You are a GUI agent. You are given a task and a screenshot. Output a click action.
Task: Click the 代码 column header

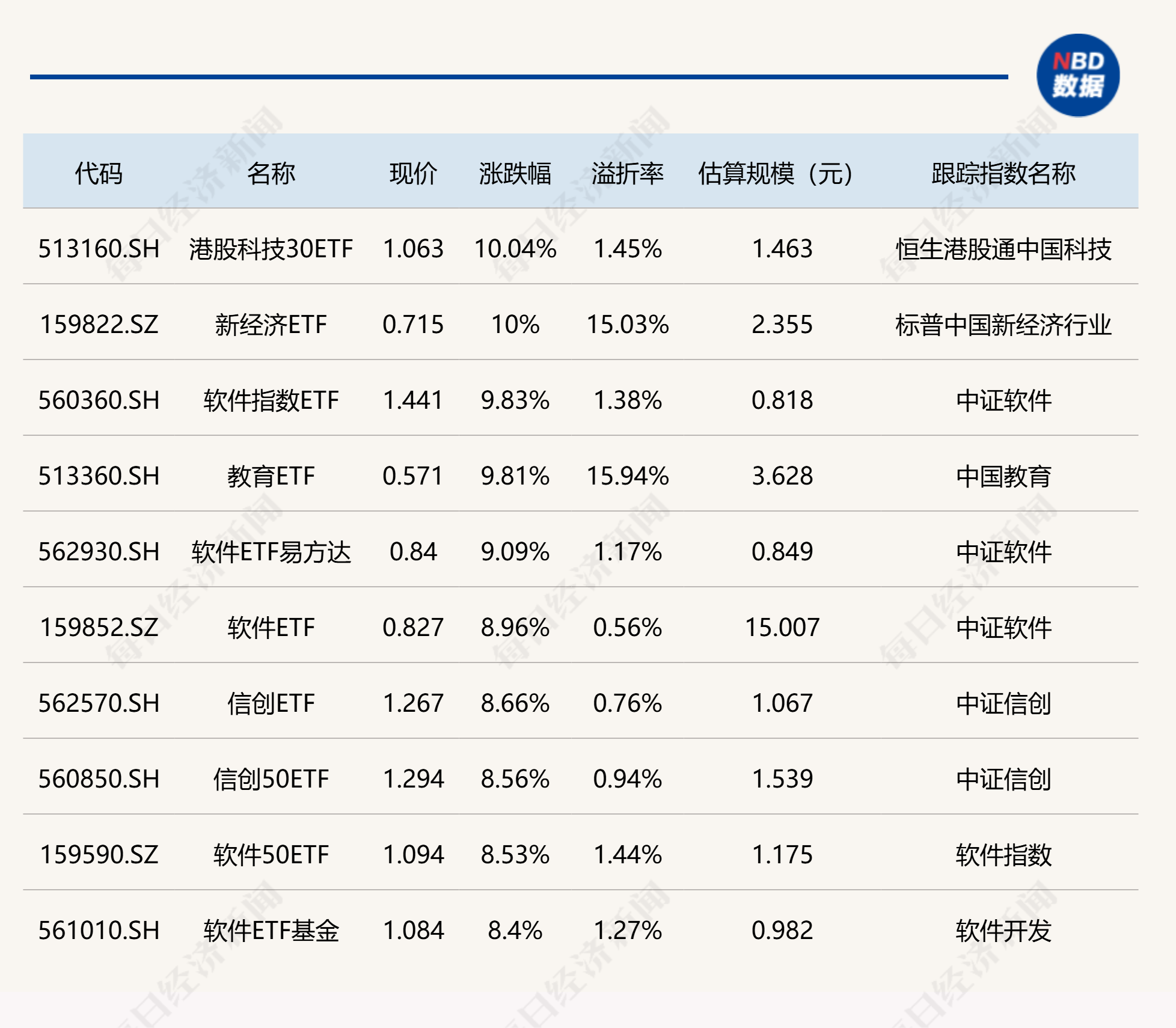pos(99,174)
